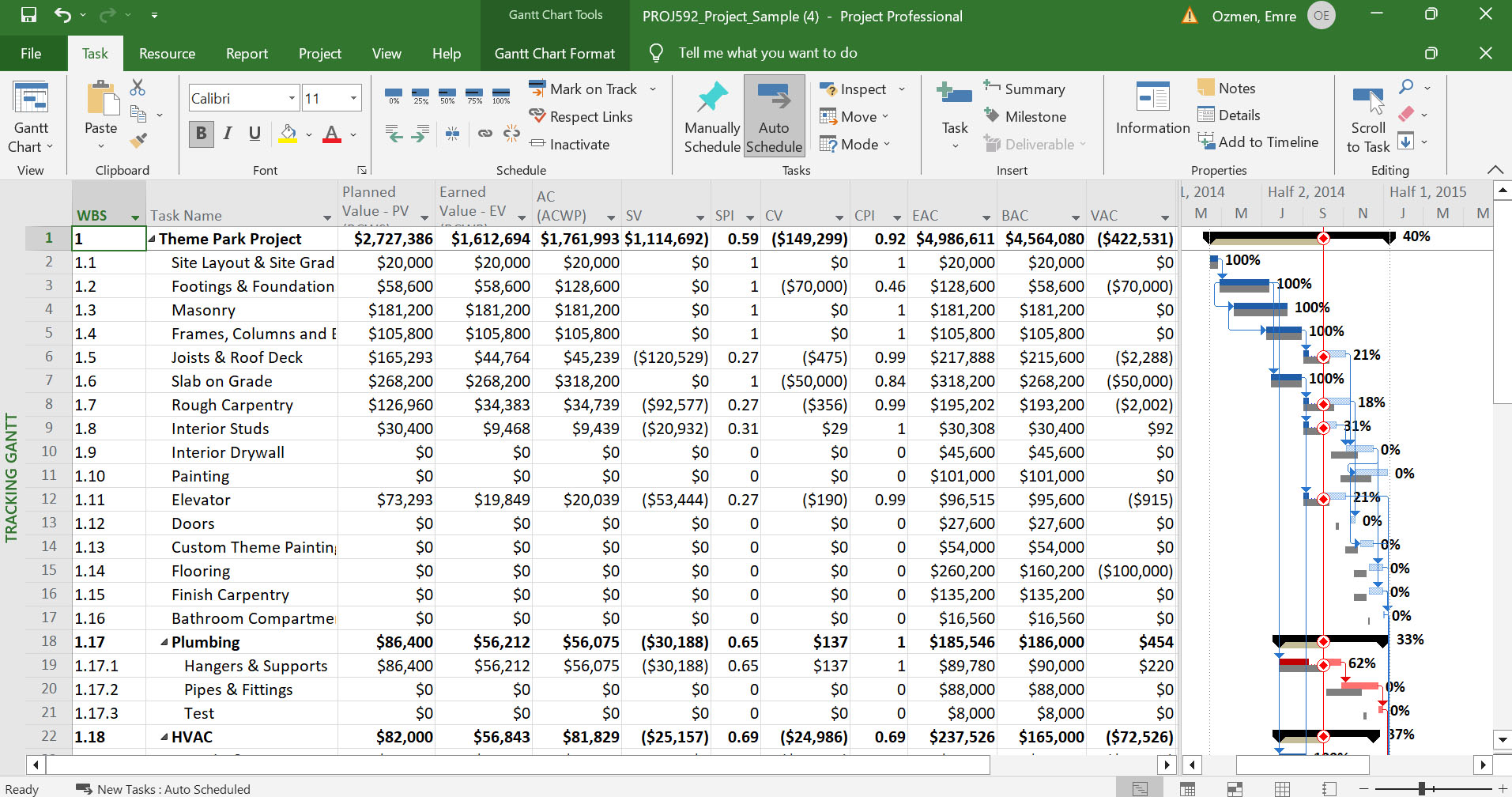1512x797 pixels.
Task: Switch to Task Usage view in status bar
Action: tap(1187, 788)
